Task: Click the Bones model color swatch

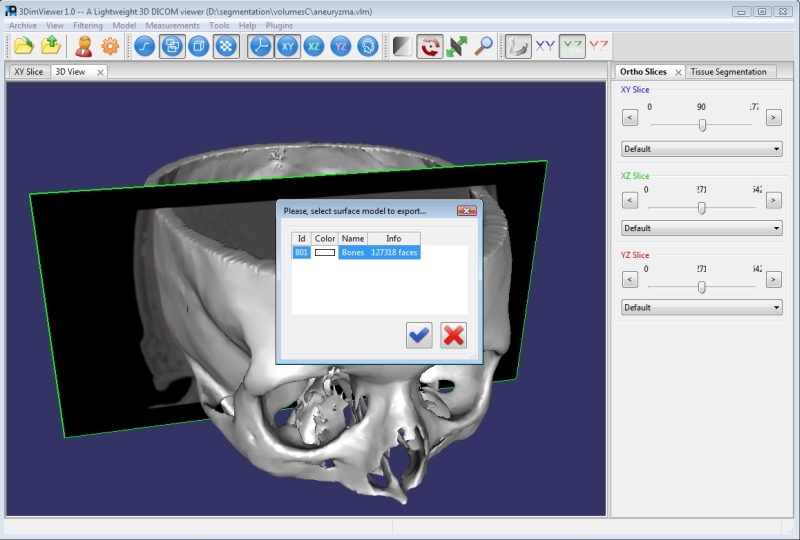Action: (325, 253)
